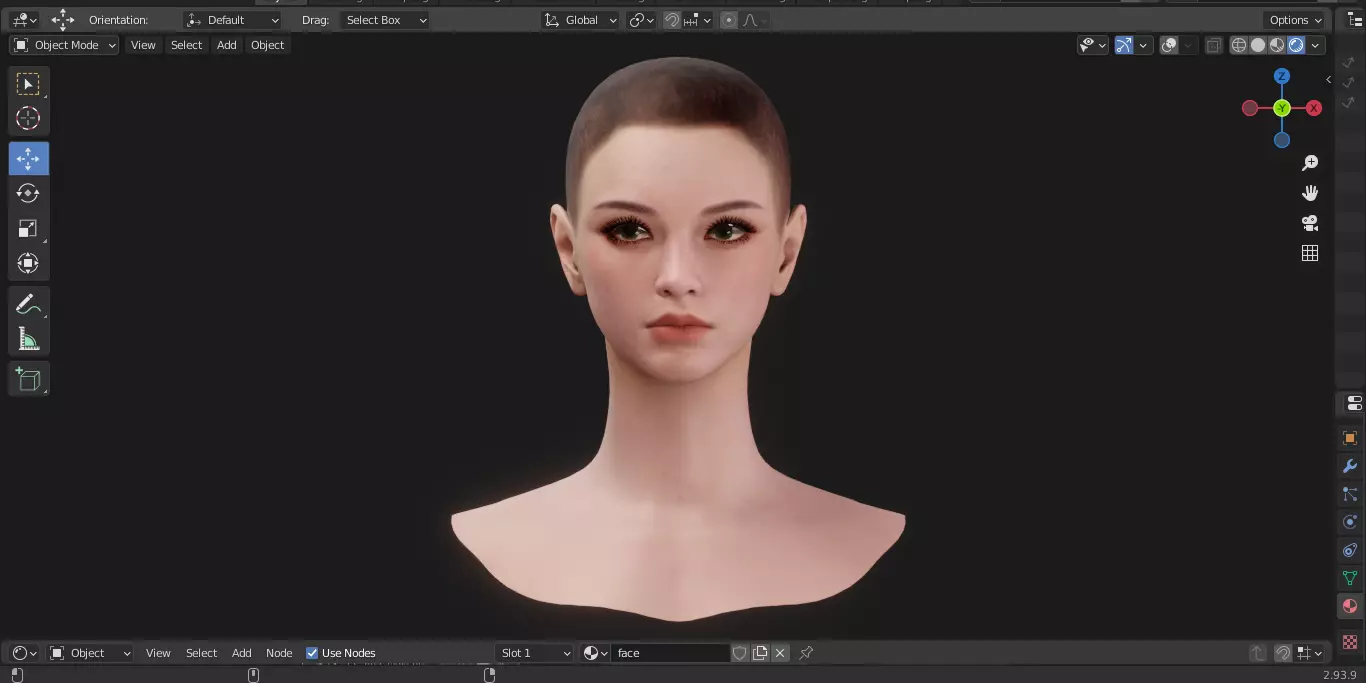This screenshot has height=683, width=1366.
Task: Toggle snapping magnet in viewport header
Action: (673, 20)
